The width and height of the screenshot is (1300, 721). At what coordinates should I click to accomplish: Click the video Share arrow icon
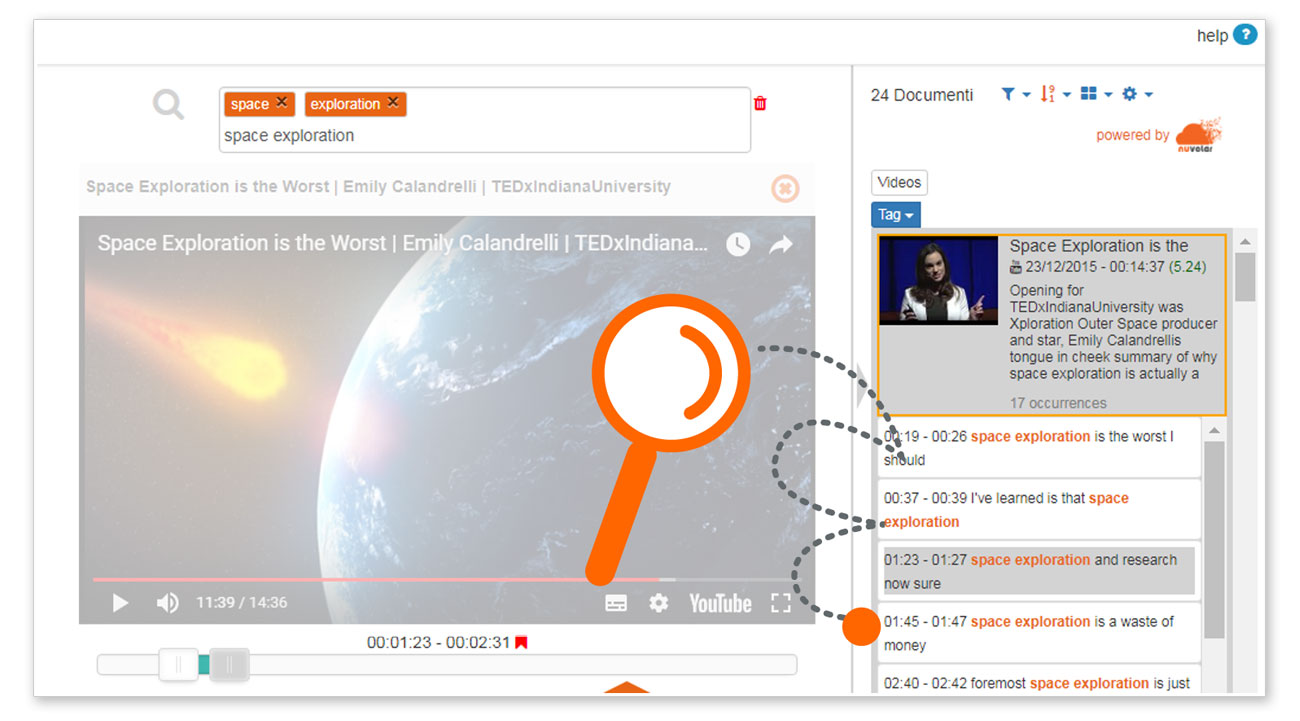click(x=781, y=244)
